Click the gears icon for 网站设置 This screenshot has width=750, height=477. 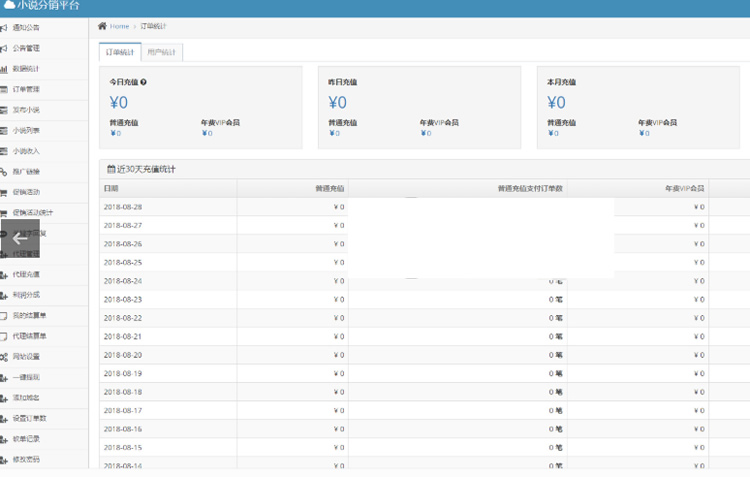[5, 356]
